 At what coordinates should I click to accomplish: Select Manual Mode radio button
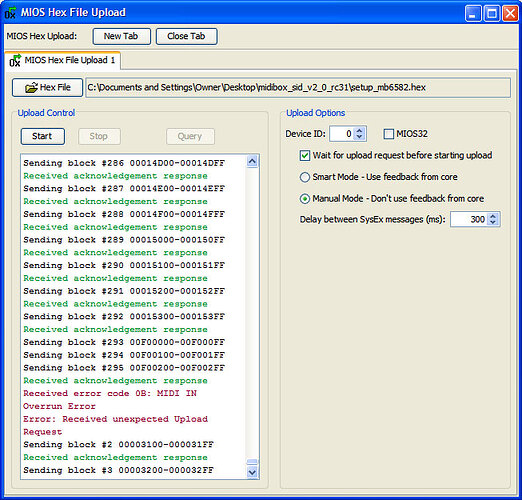pos(305,199)
